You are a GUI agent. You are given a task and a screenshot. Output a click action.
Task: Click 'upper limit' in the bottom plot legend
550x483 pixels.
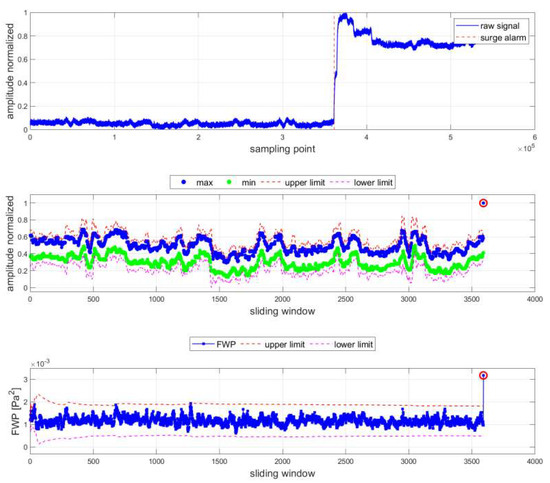click(x=284, y=344)
